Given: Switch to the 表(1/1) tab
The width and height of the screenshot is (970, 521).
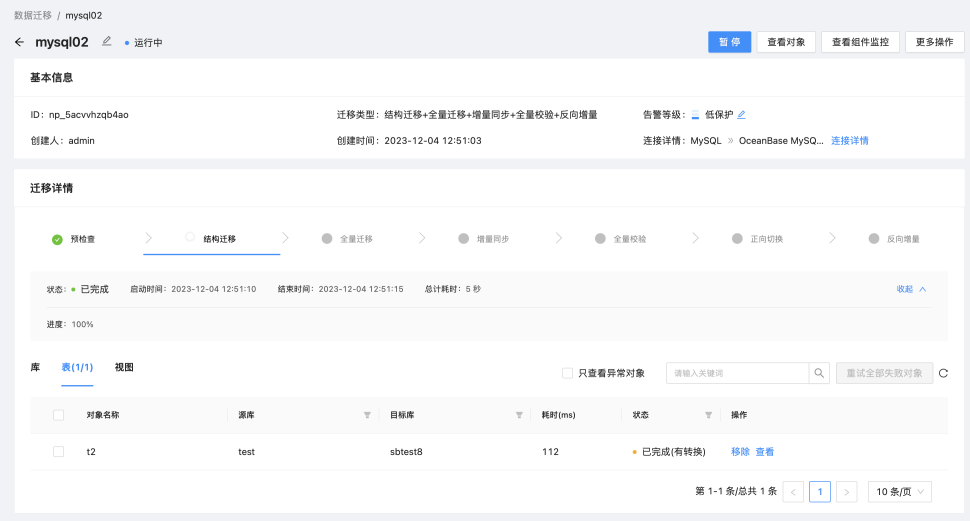Looking at the screenshot, I should point(77,368).
